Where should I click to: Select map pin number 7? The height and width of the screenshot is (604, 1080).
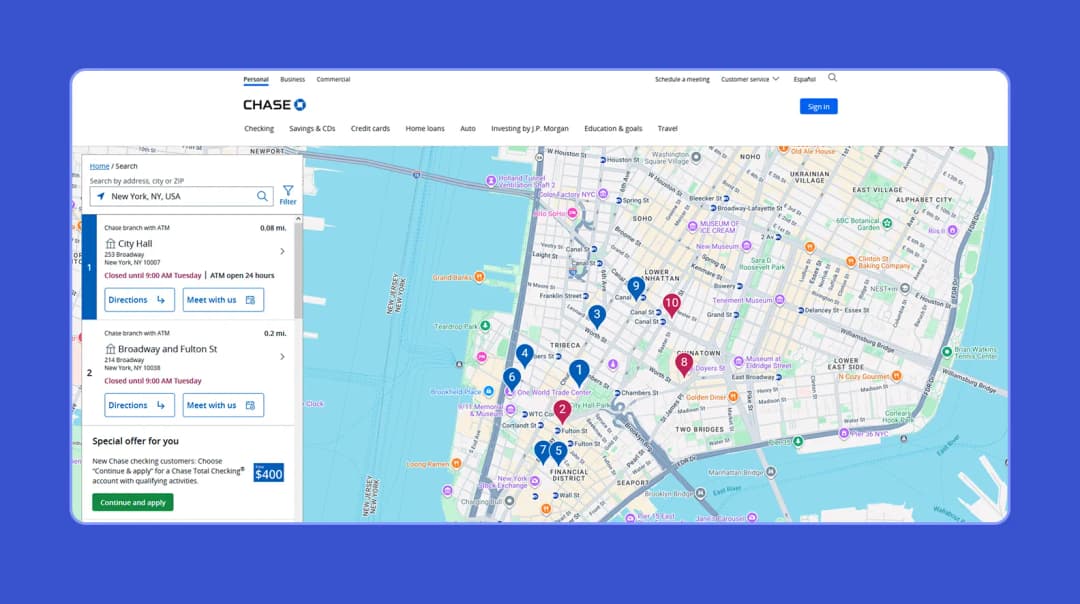click(x=542, y=452)
